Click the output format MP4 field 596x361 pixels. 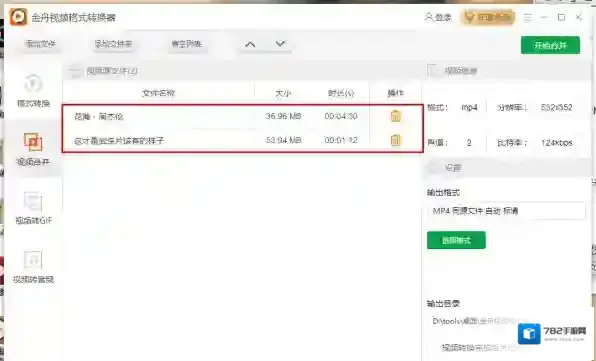506,211
